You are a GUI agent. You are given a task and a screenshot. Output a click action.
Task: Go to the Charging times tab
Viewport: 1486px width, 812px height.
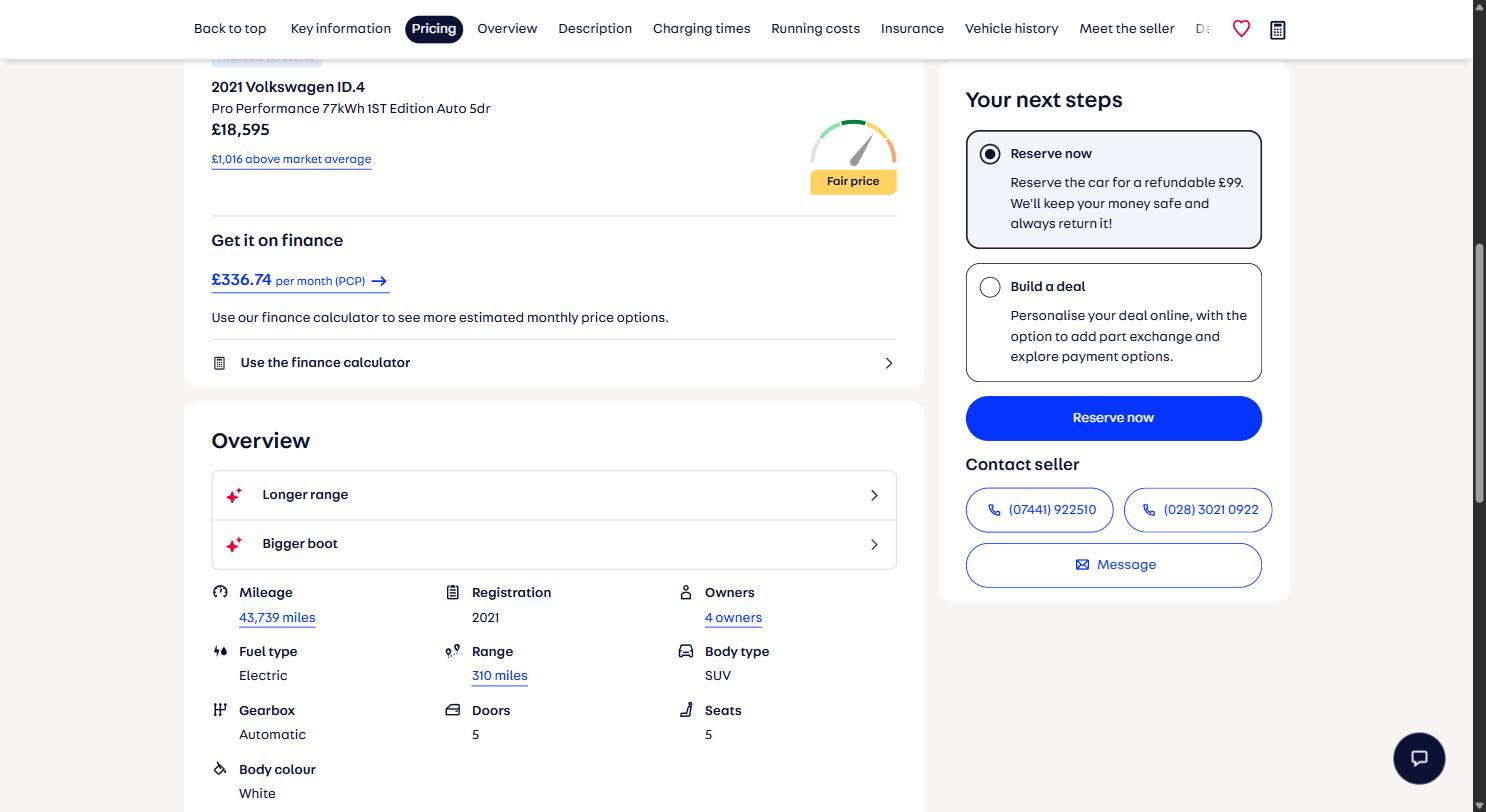tap(701, 29)
